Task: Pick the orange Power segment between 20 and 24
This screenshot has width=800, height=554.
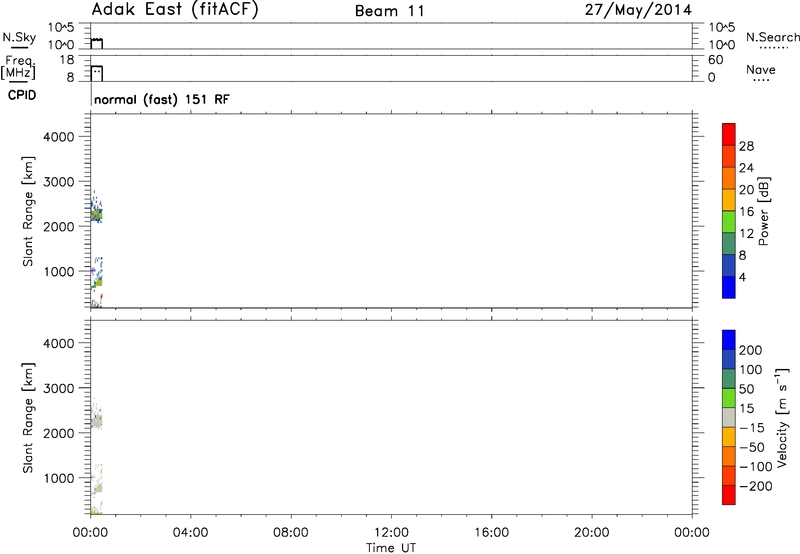Action: 729,178
